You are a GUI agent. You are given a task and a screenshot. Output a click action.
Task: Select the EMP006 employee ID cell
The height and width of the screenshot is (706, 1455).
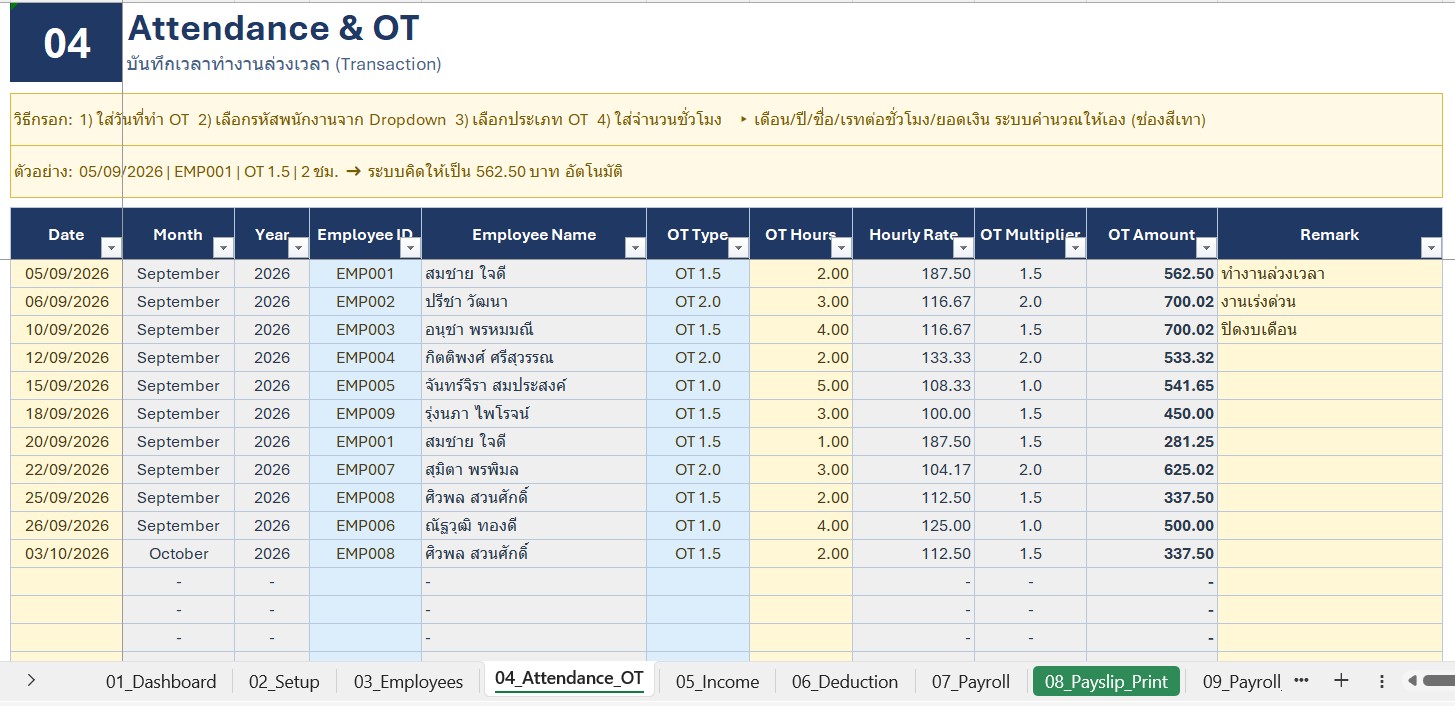point(366,526)
